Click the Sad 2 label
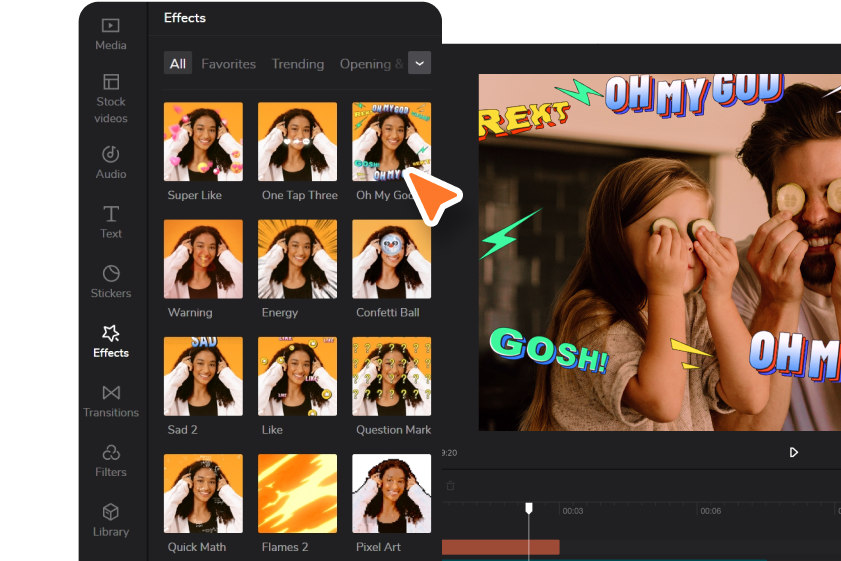Viewport: 841px width, 561px height. coord(182,430)
